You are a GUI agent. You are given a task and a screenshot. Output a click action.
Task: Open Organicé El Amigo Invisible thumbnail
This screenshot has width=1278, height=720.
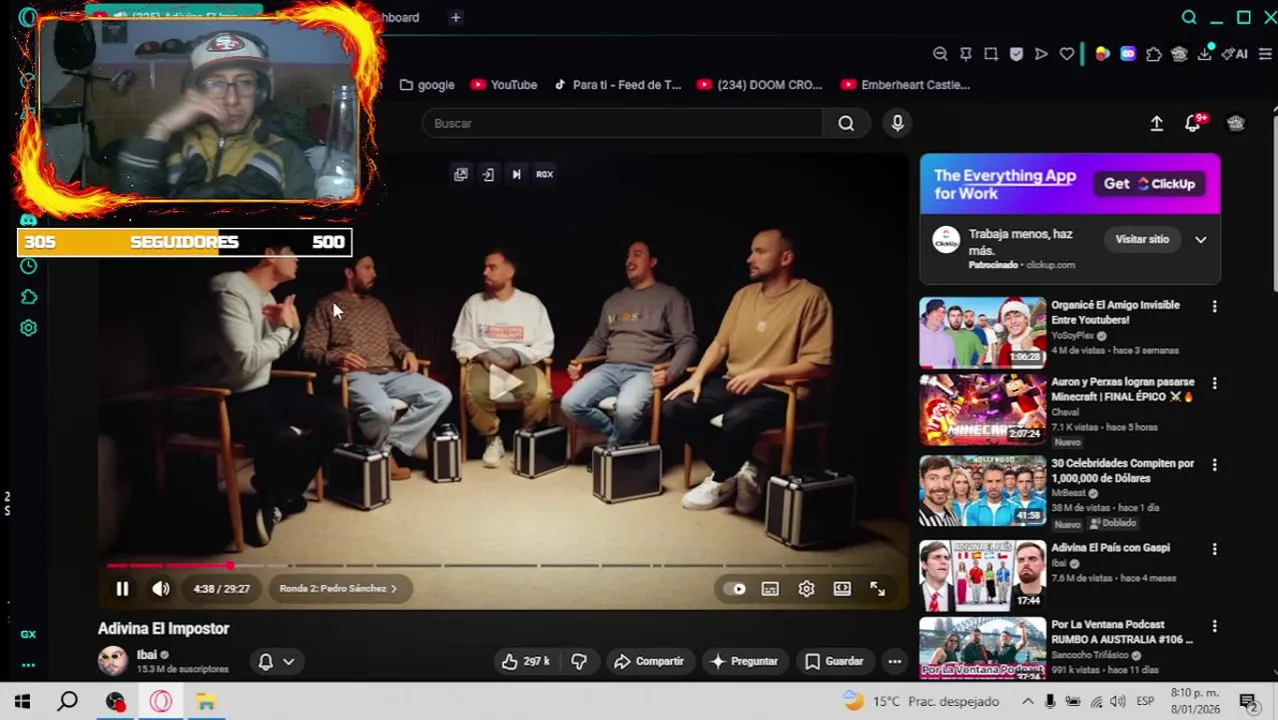tap(982, 332)
